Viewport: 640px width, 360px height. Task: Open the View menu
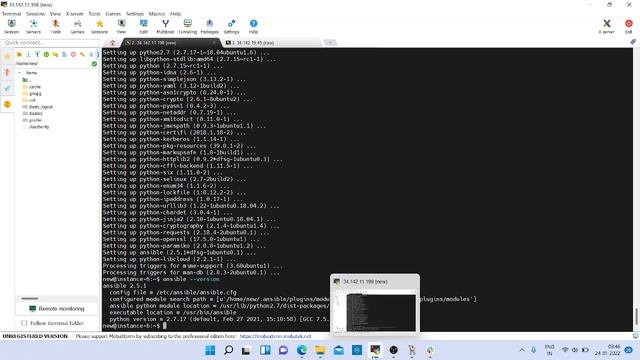tap(55, 13)
